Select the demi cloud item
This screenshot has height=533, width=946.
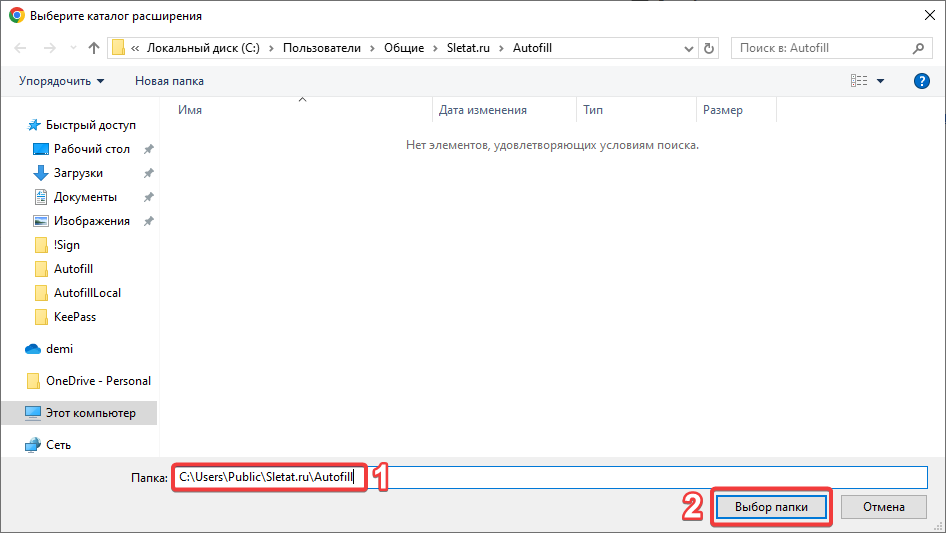point(59,349)
